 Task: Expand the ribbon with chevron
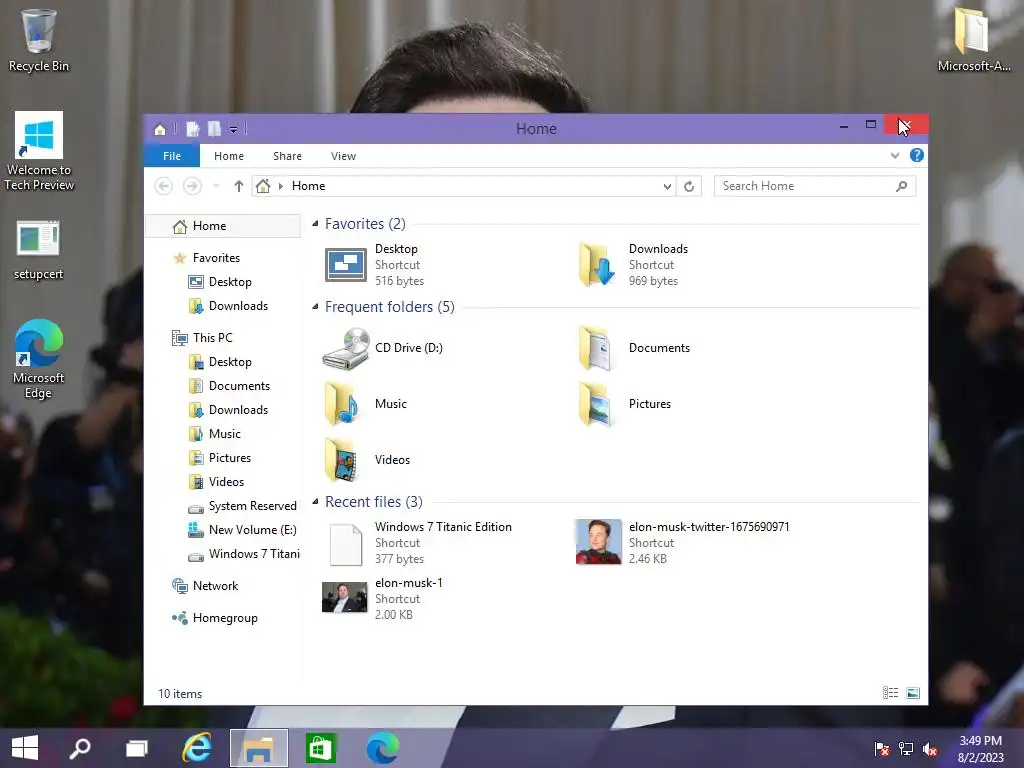point(895,155)
